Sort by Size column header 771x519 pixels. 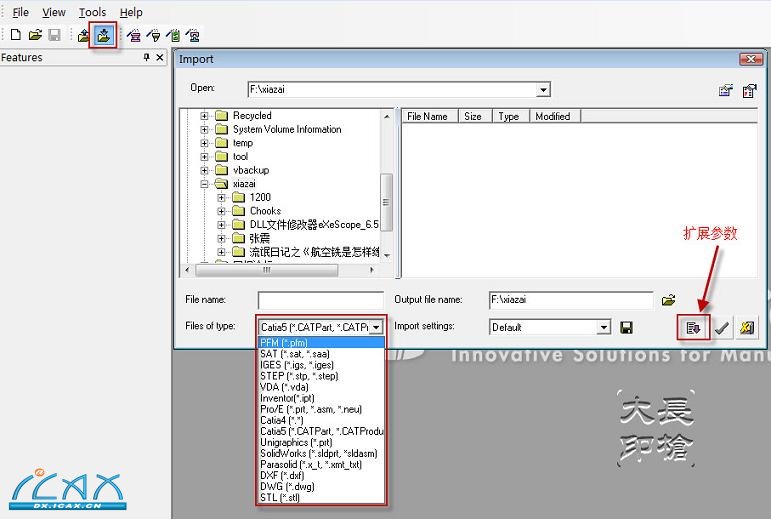[x=474, y=116]
